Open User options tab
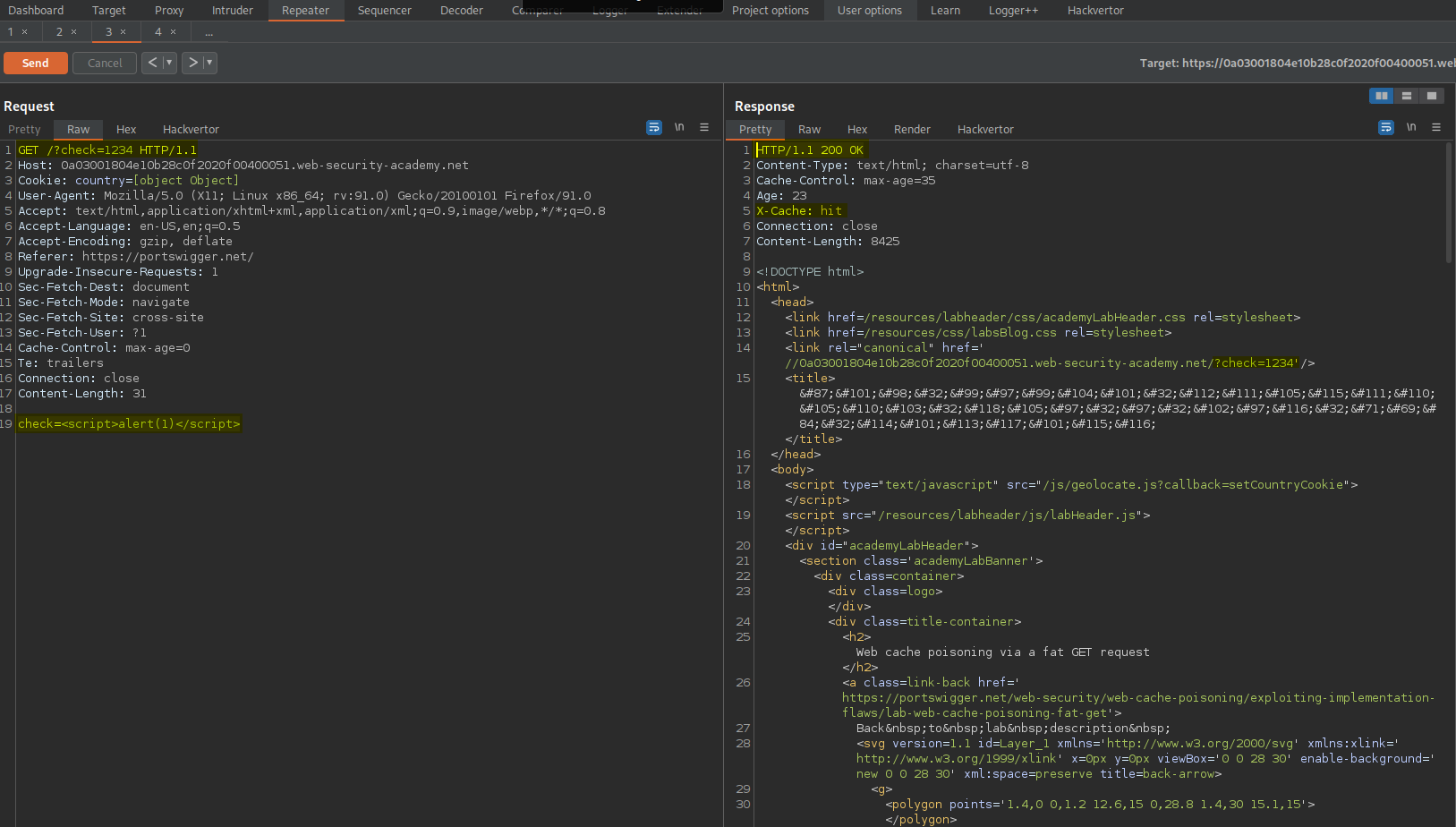The width and height of the screenshot is (1456, 827). coord(870,11)
